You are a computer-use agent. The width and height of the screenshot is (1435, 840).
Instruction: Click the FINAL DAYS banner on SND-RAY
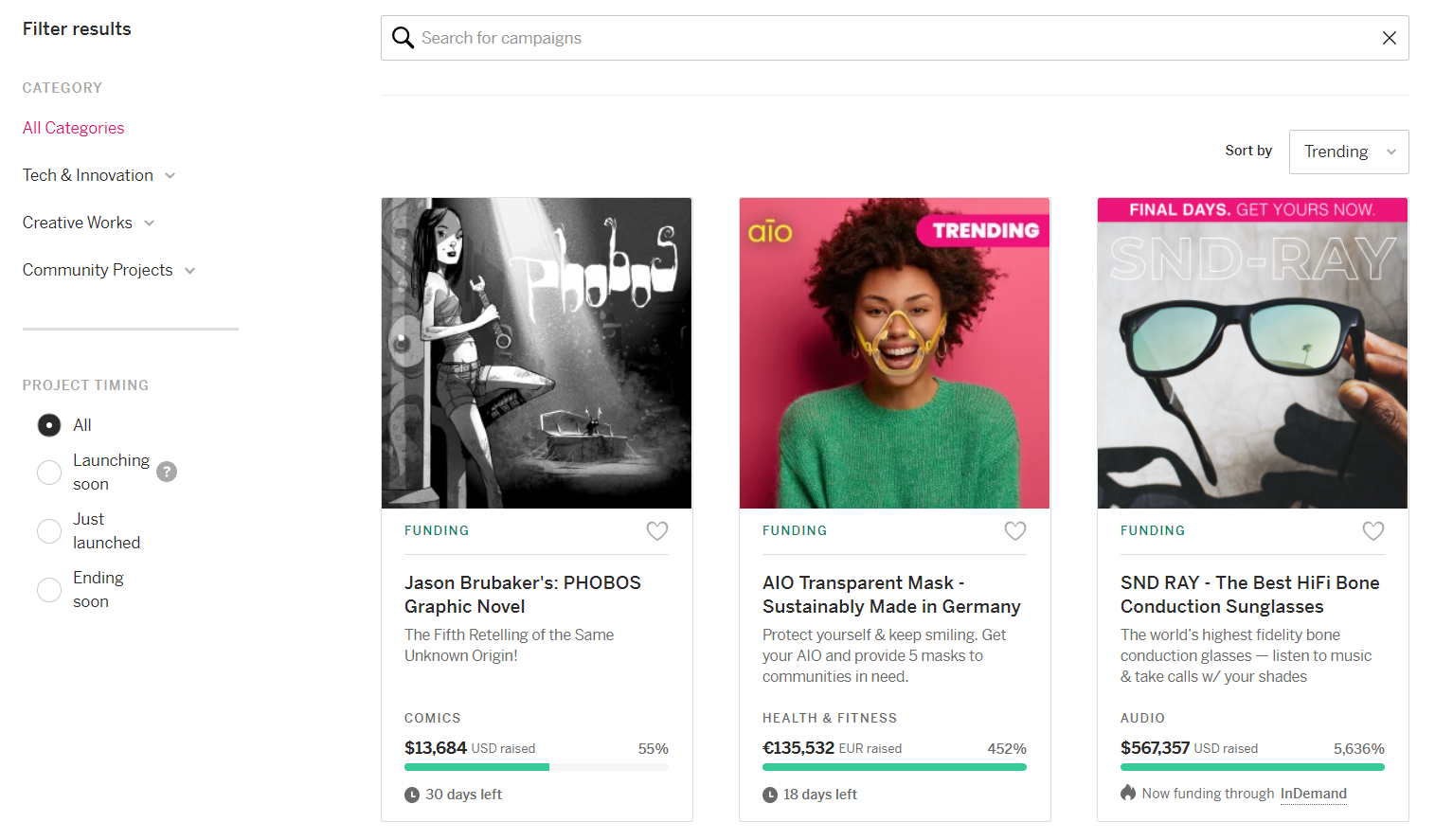(x=1252, y=210)
